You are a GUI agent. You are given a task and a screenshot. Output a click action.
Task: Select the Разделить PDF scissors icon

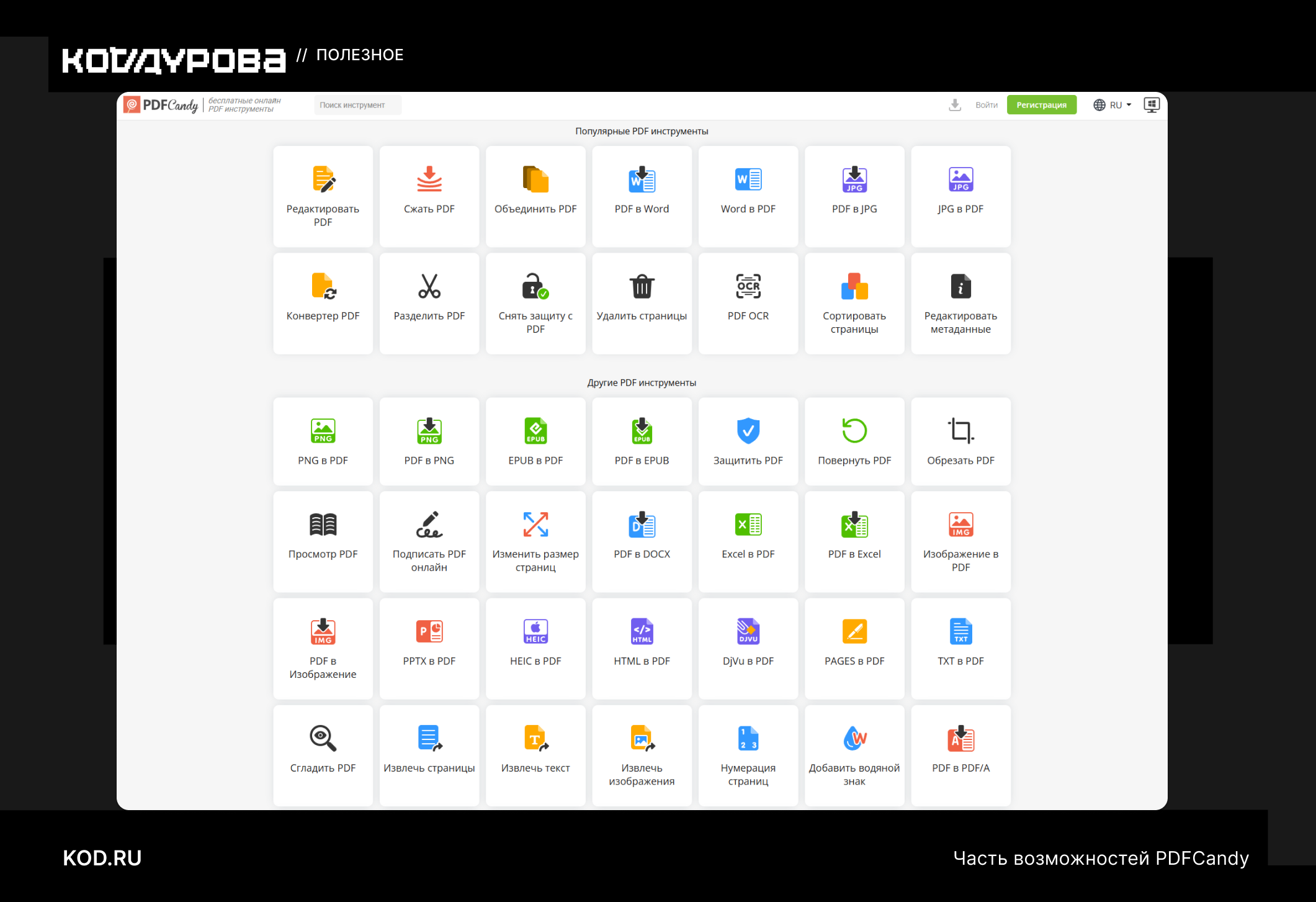pos(429,286)
